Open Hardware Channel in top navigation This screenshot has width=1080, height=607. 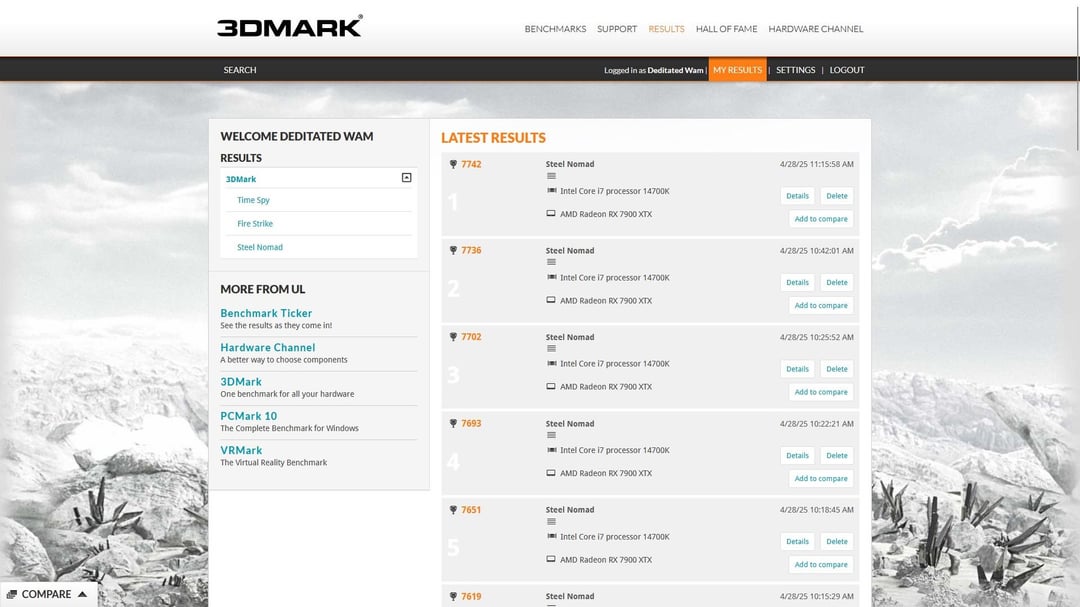[x=816, y=29]
